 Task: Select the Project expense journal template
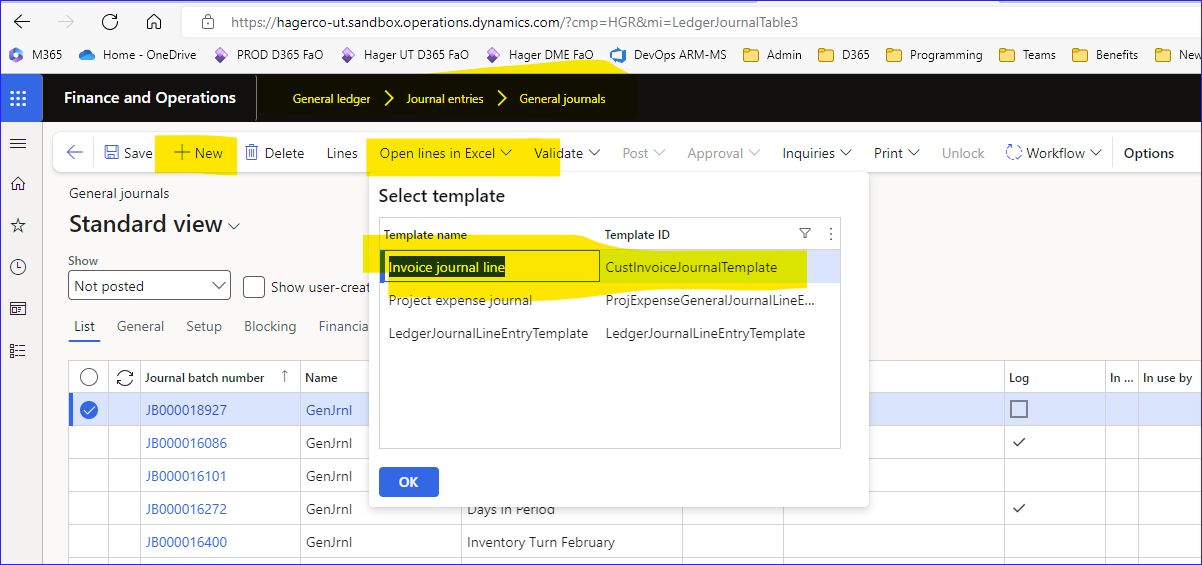coord(460,300)
